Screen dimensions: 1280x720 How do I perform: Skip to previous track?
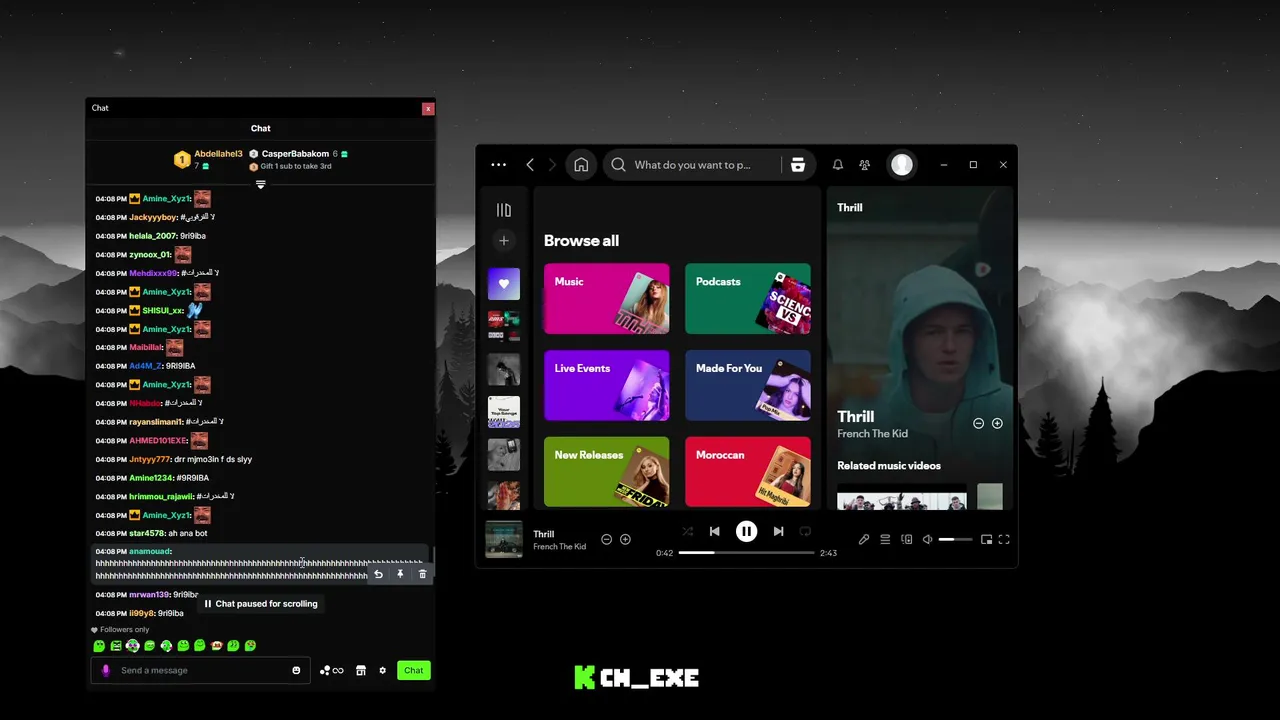pos(714,532)
